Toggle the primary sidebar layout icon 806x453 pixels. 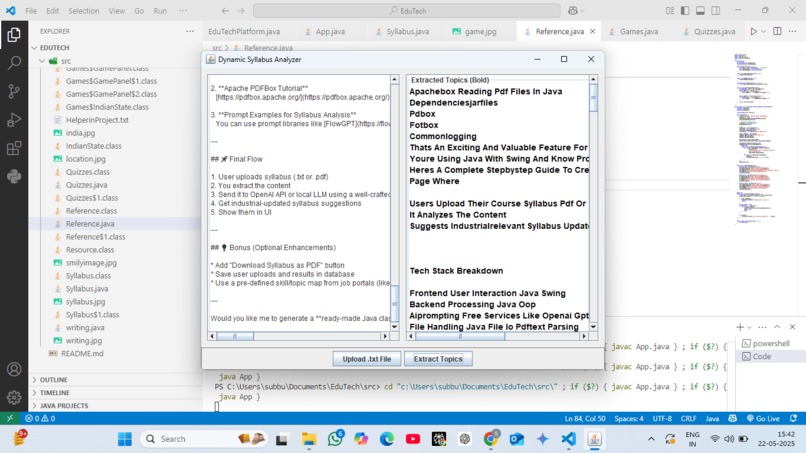point(685,11)
